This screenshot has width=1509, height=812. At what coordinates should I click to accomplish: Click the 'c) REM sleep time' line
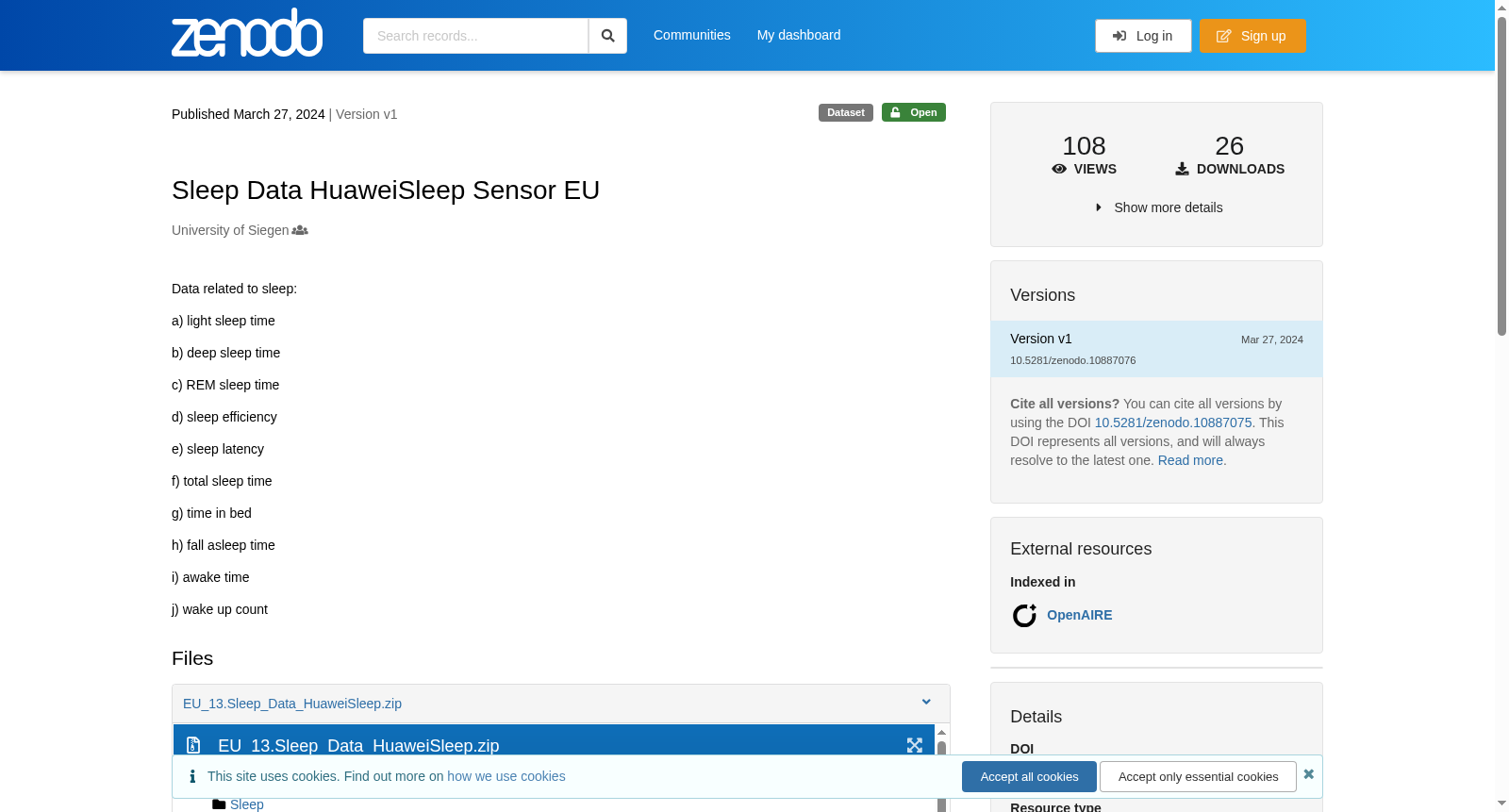pyautogui.click(x=225, y=385)
